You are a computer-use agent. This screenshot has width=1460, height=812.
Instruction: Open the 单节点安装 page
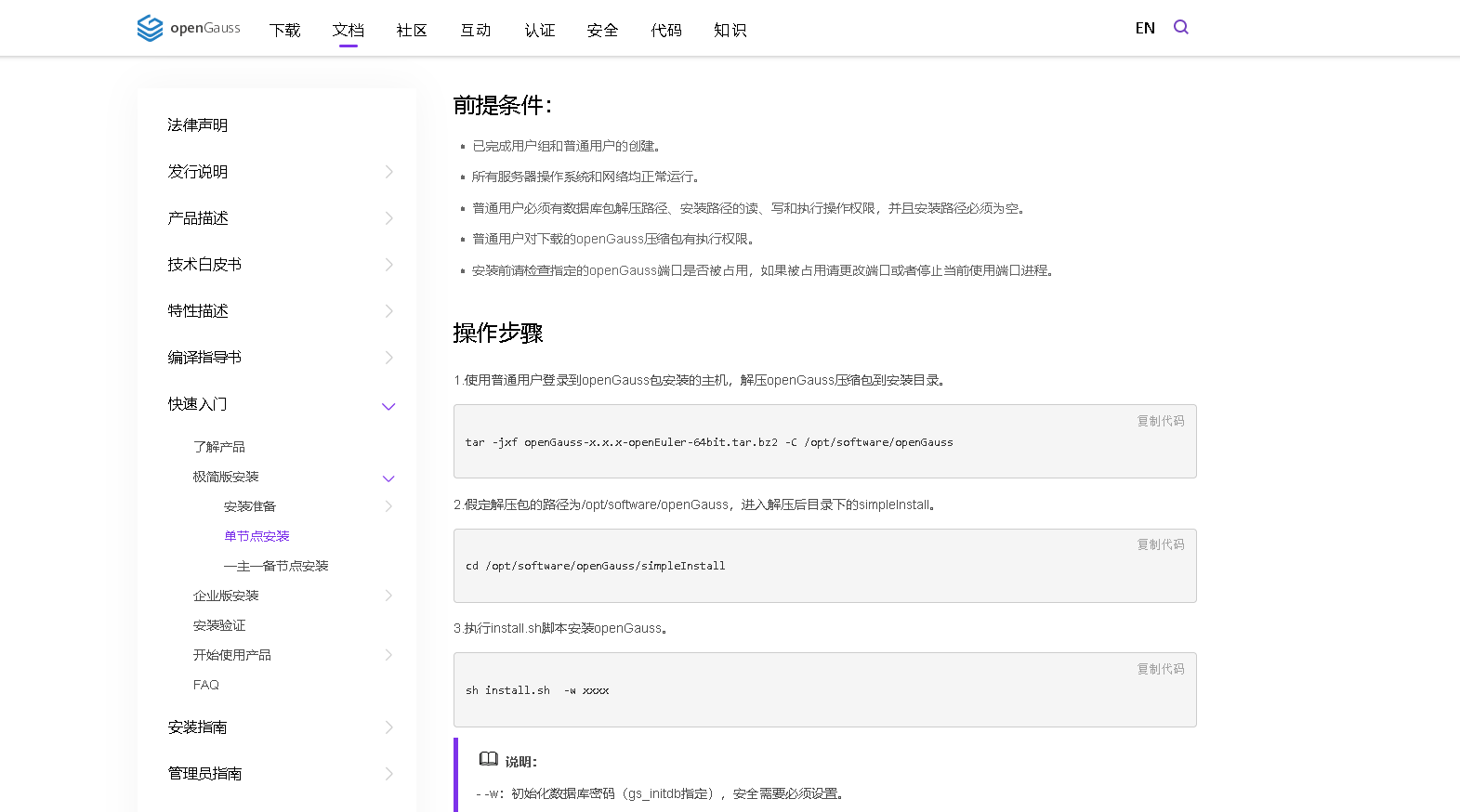coord(256,536)
